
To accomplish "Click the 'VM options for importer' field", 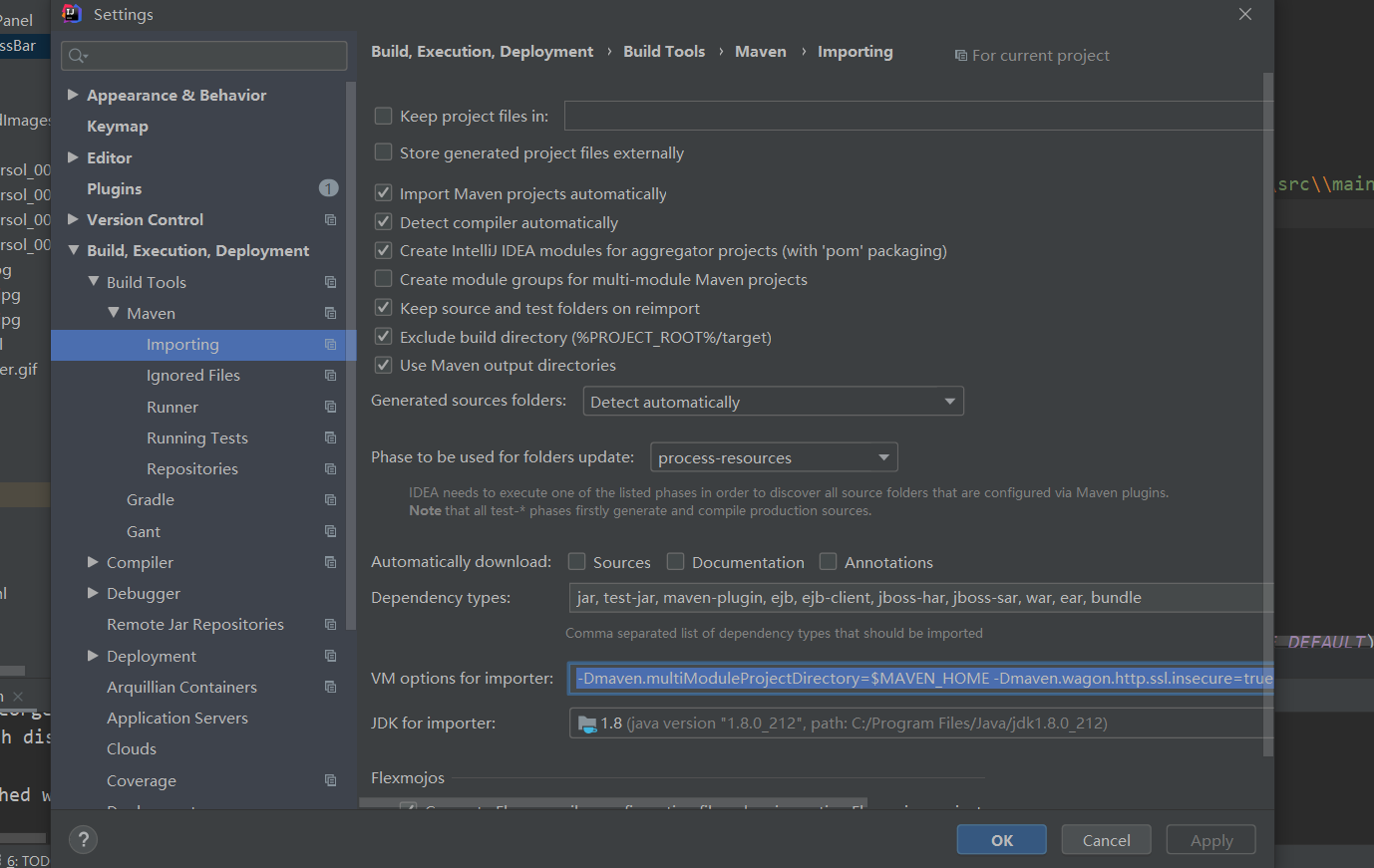I will tap(921, 679).
